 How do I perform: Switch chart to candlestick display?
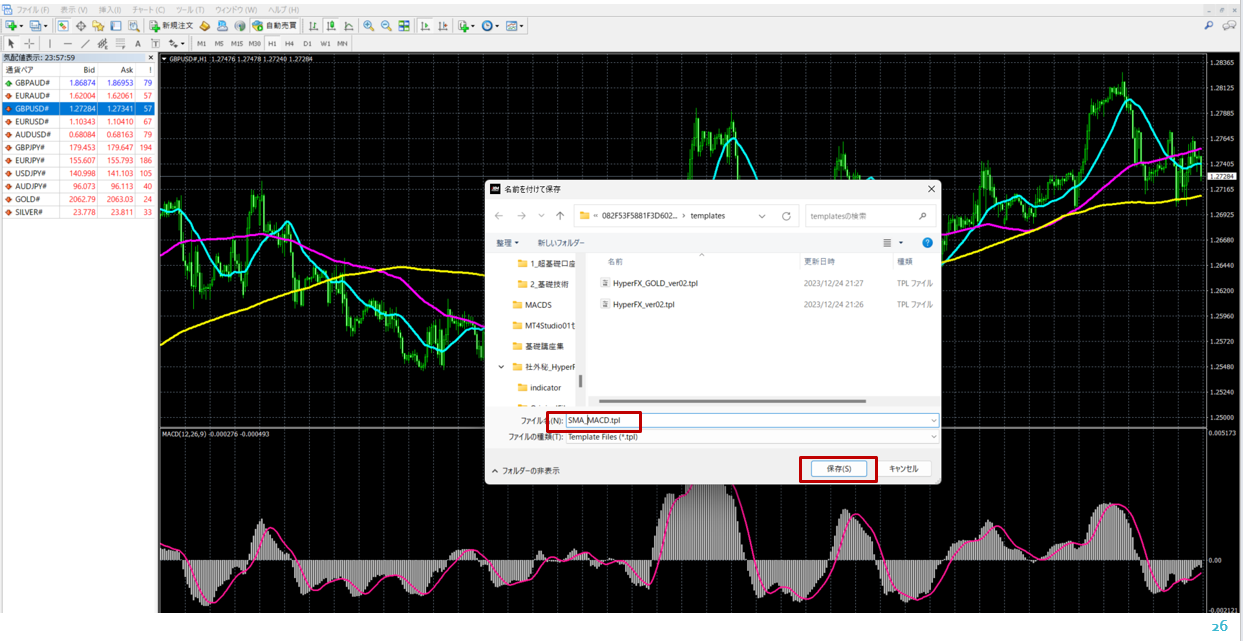tap(331, 25)
